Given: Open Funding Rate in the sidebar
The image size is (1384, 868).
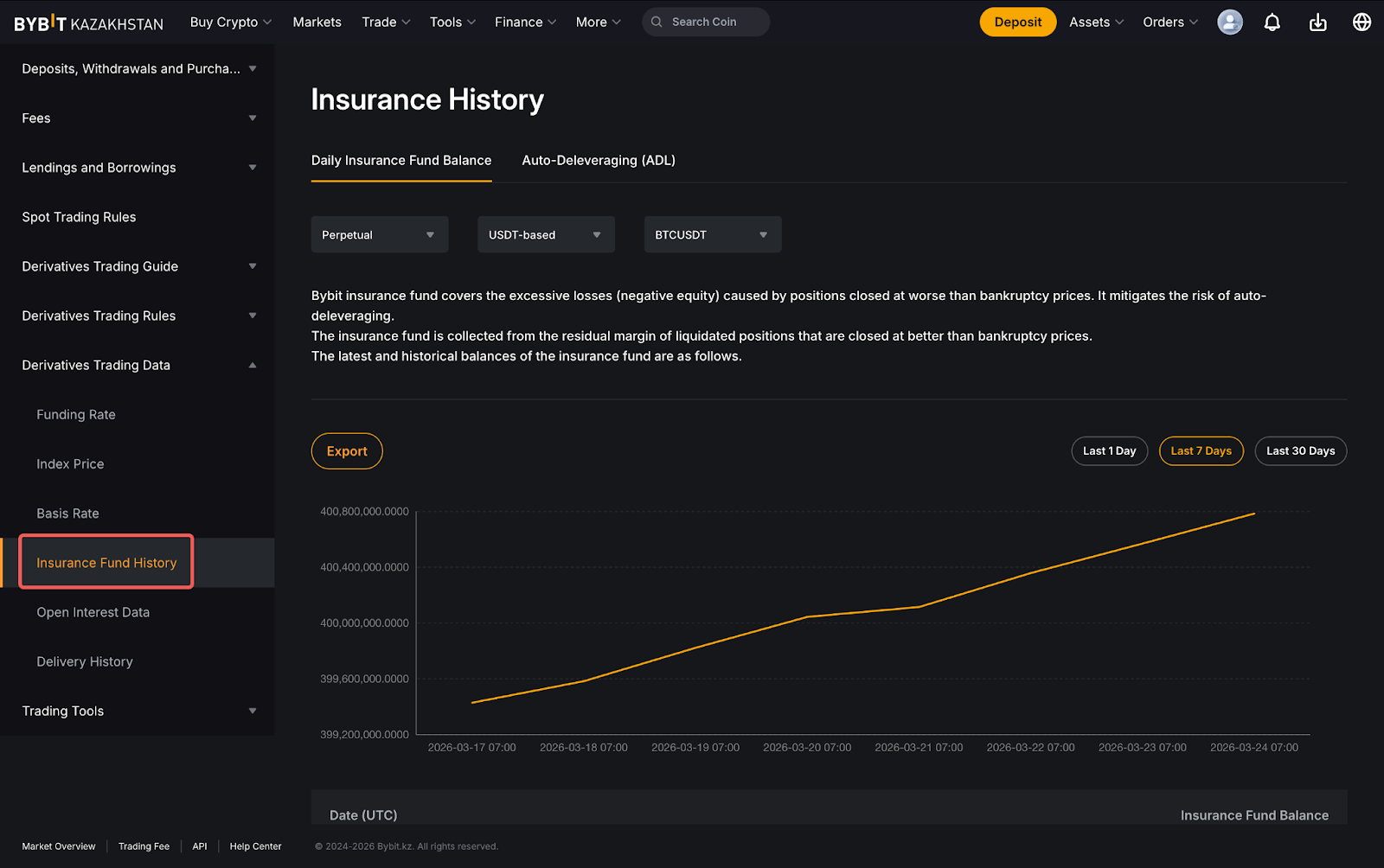Looking at the screenshot, I should point(76,415).
